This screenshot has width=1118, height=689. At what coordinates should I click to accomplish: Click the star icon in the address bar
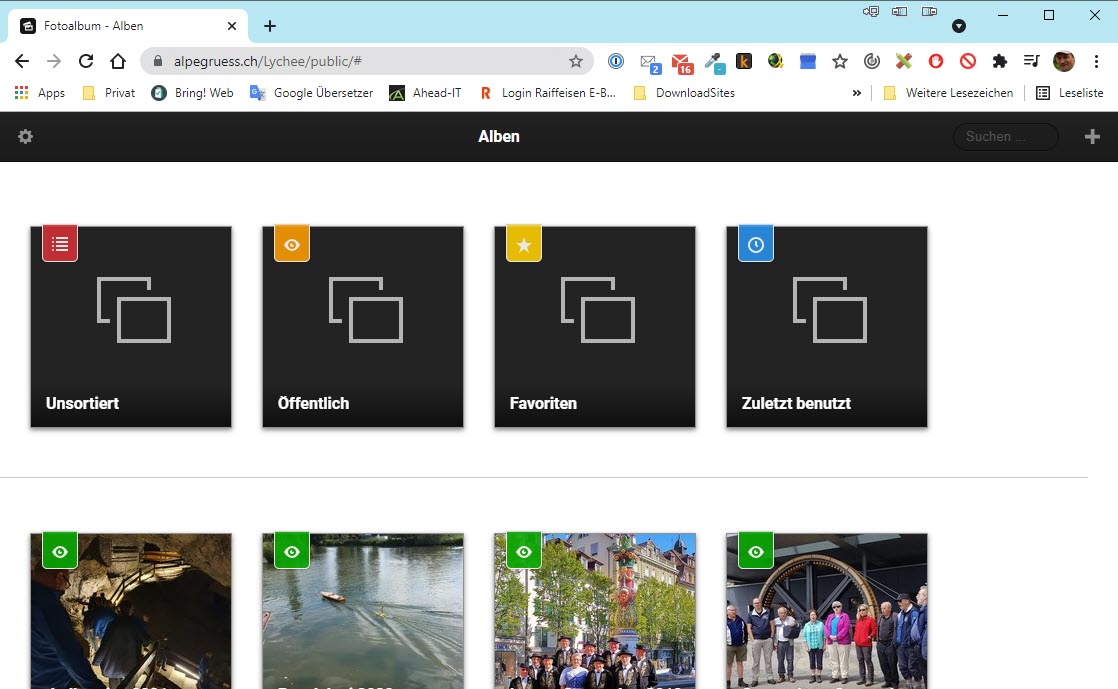576,61
